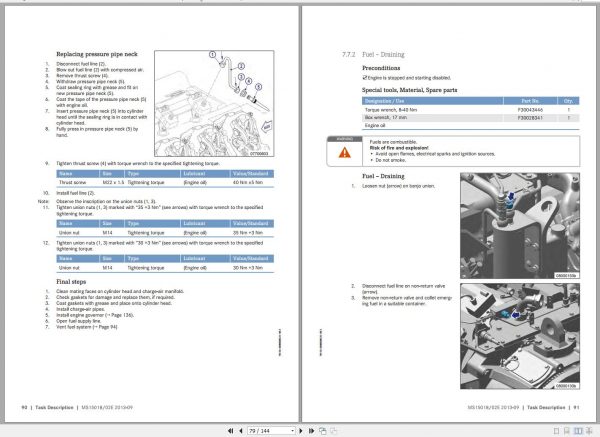
Task: Click the '35 Nm +3 Nm' torque value
Action: click(248, 233)
